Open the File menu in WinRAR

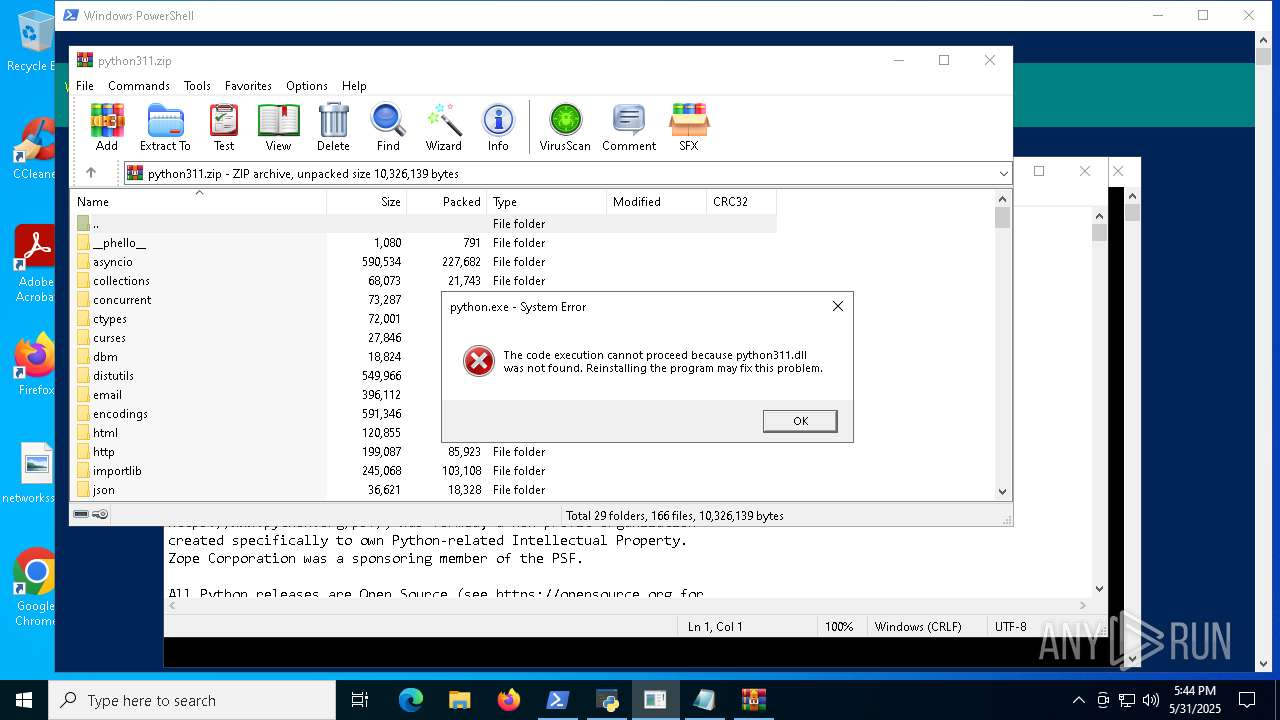[85, 86]
